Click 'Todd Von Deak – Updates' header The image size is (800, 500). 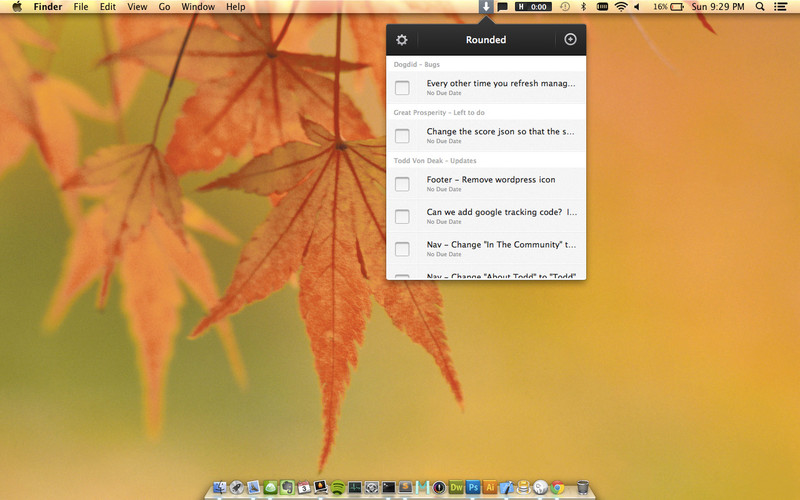[x=435, y=160]
